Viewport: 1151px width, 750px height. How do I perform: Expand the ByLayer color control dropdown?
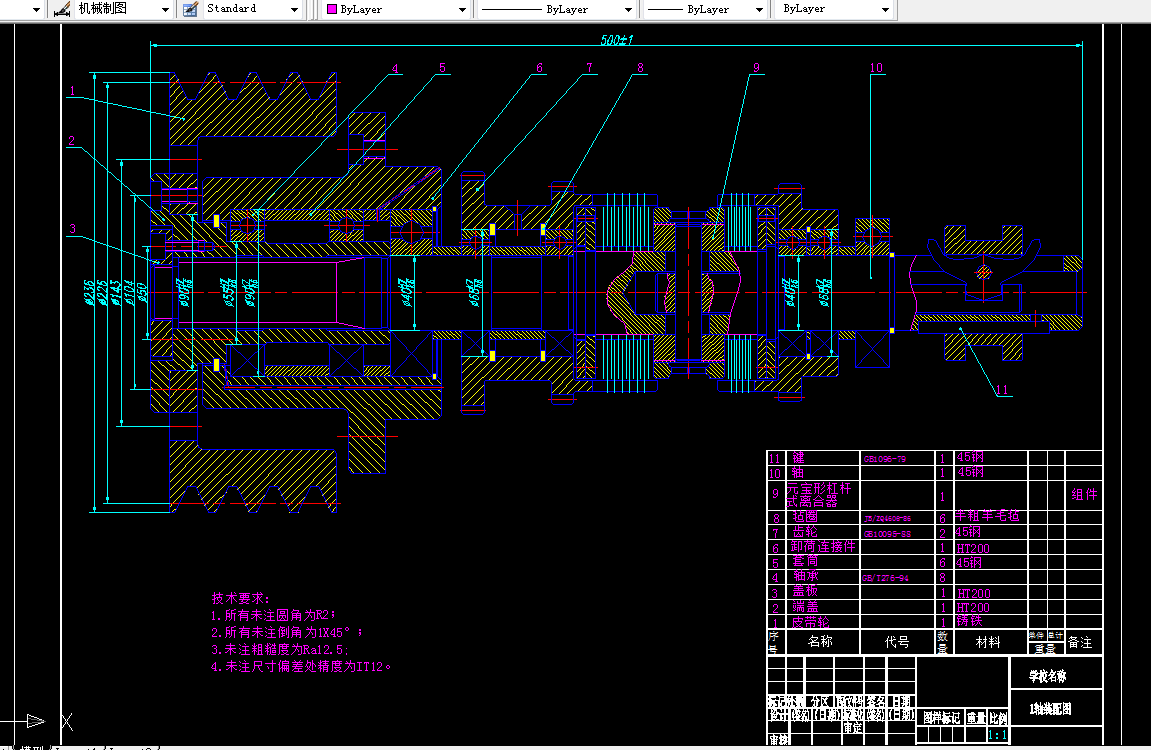pyautogui.click(x=462, y=10)
